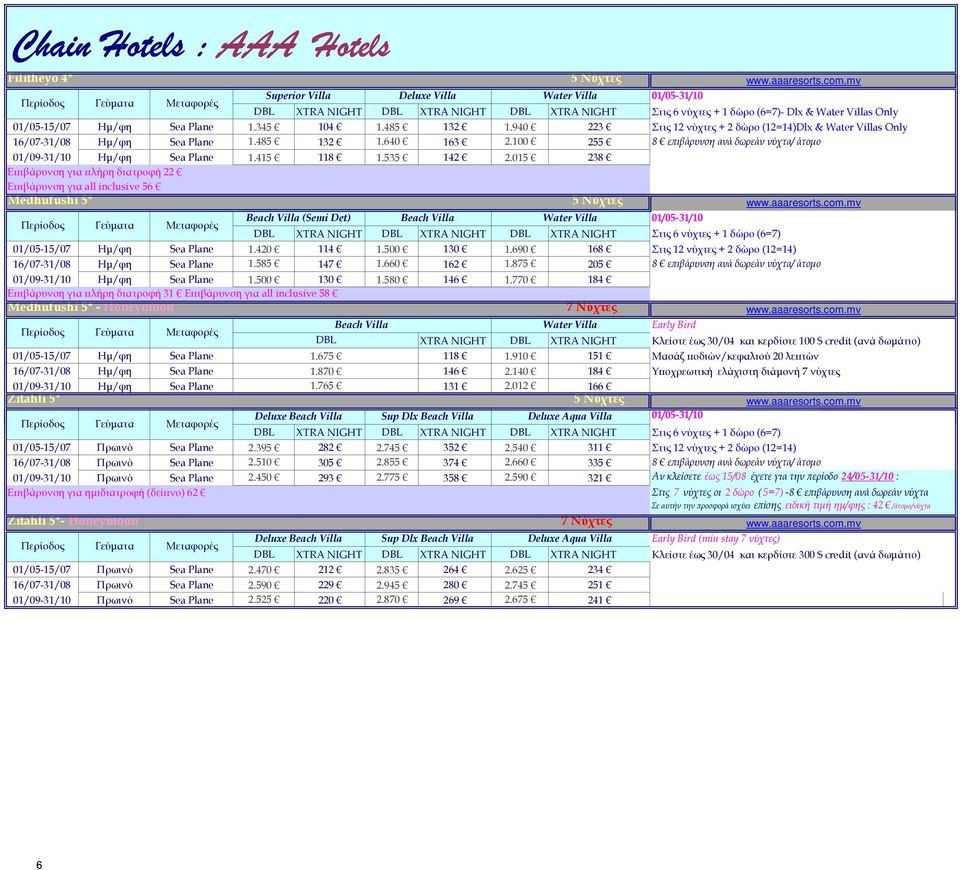Select the 'Early Bird (min stay 7 νύχτες)' note

pyautogui.click(x=716, y=539)
